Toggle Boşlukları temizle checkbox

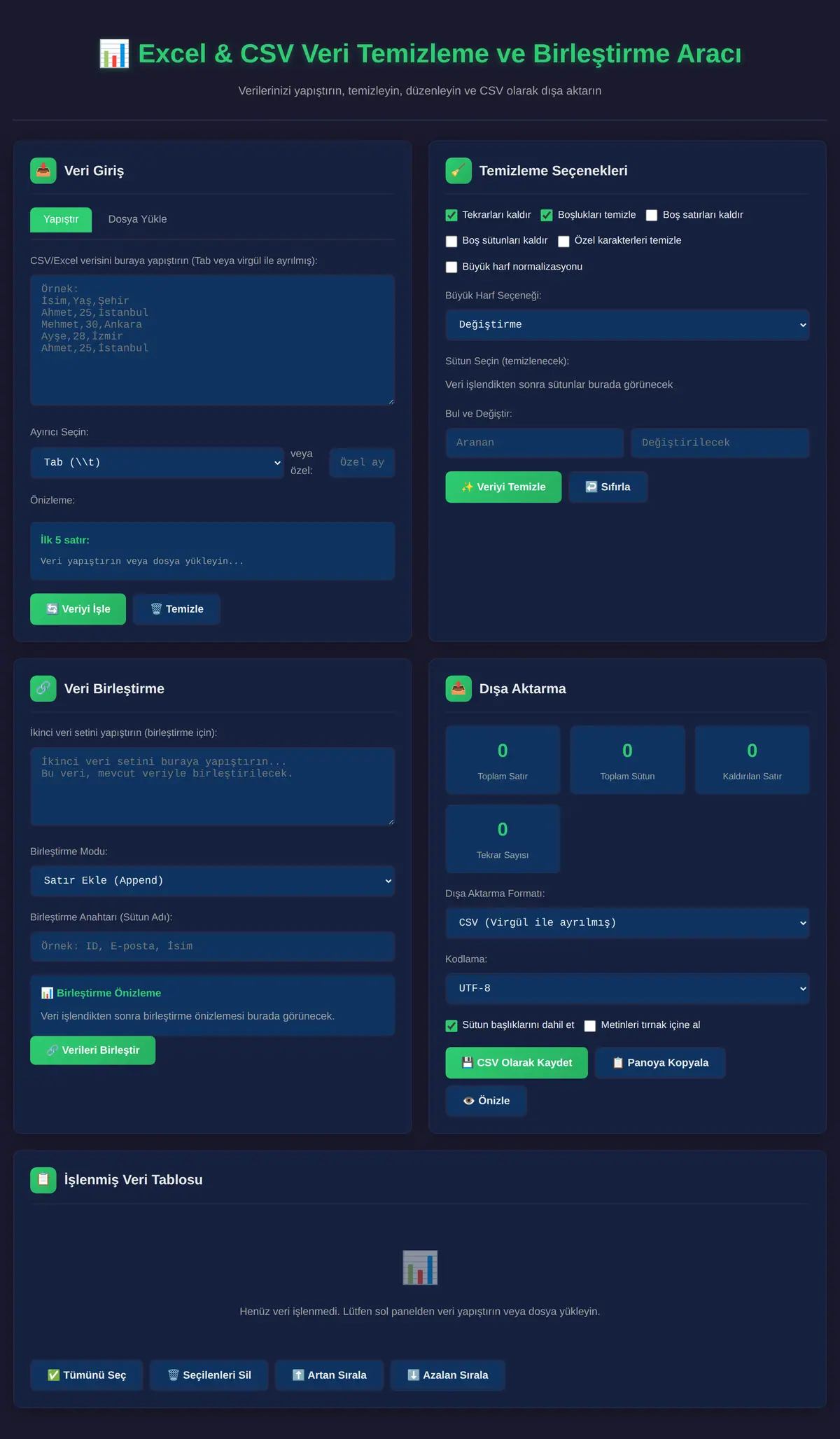(547, 215)
